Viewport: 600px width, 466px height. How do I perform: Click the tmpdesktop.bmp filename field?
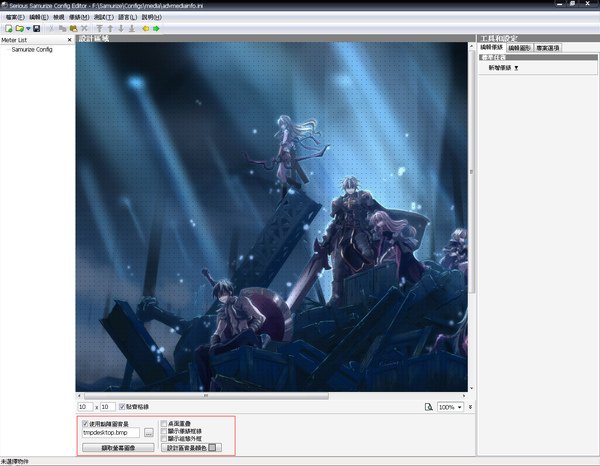111,433
